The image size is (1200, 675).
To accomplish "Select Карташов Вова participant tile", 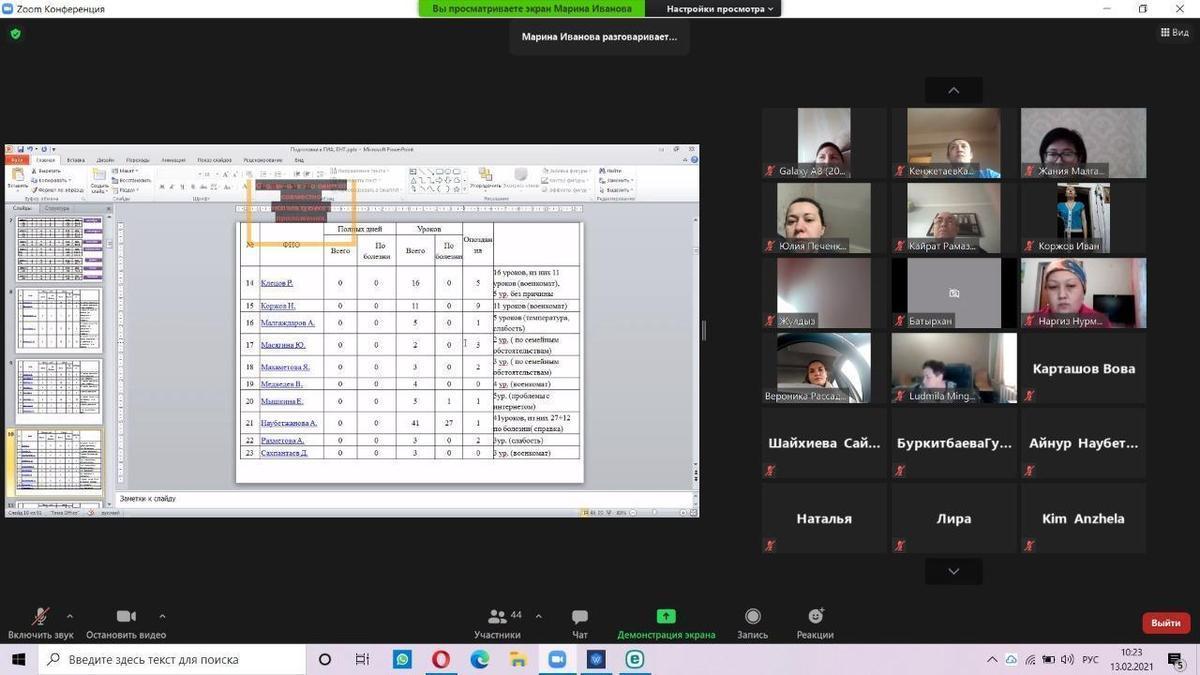I will pyautogui.click(x=1083, y=368).
